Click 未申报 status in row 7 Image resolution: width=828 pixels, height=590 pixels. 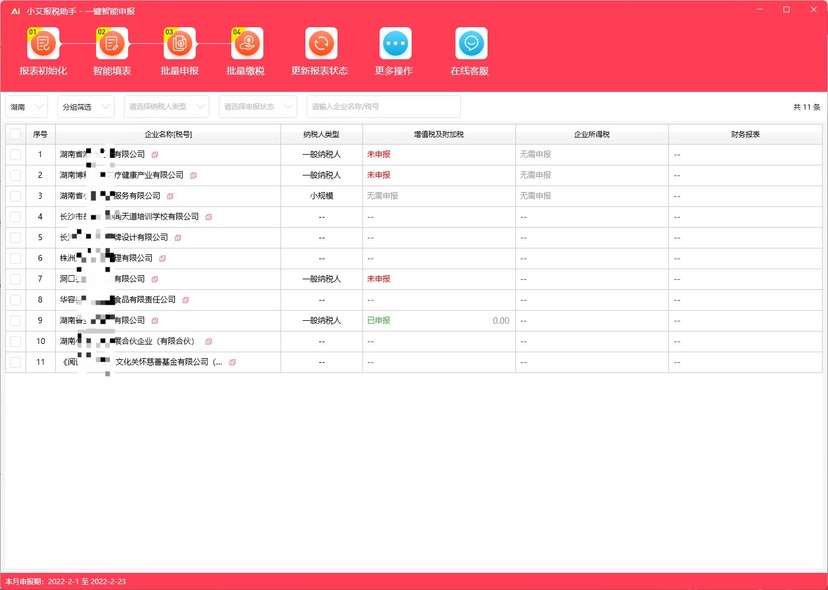[x=379, y=279]
